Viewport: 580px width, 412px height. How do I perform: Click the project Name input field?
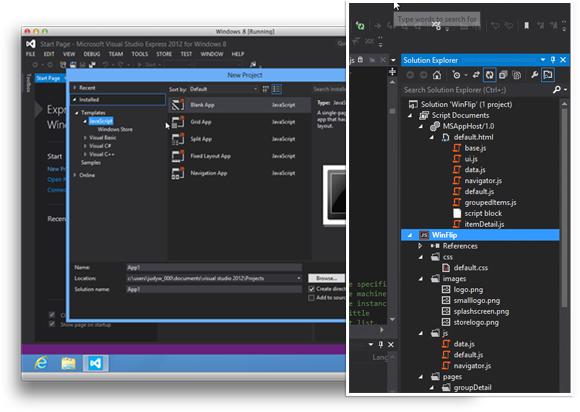[214, 267]
